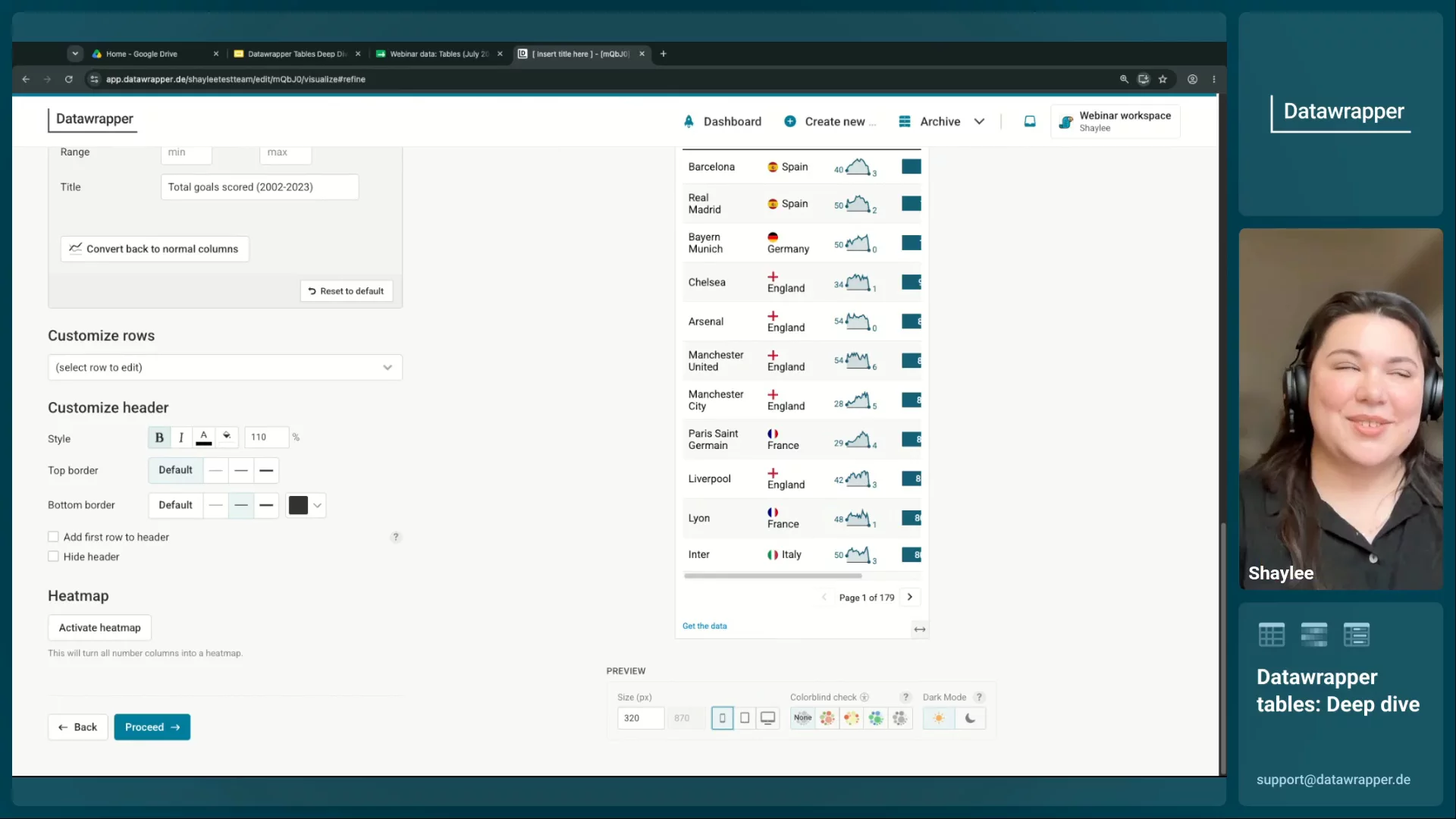This screenshot has height=819, width=1456.
Task: Open Dark Mode help icon
Action: pyautogui.click(x=979, y=698)
